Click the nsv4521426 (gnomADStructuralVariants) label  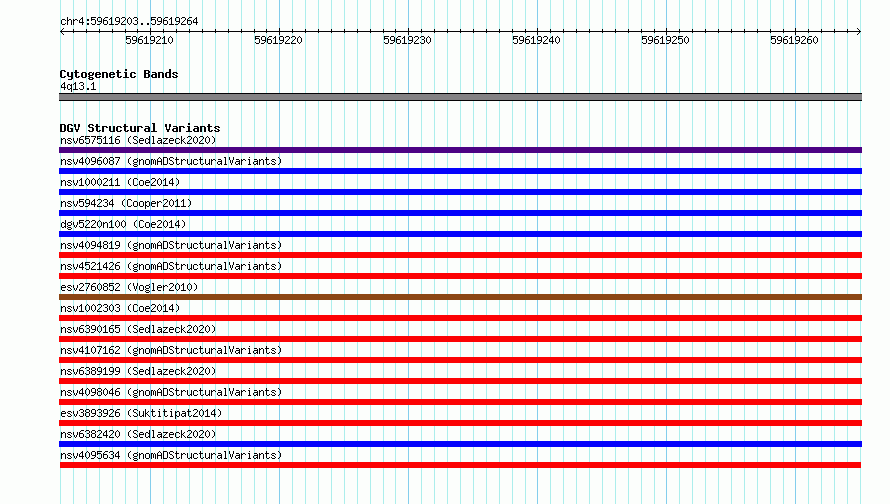[x=171, y=266]
